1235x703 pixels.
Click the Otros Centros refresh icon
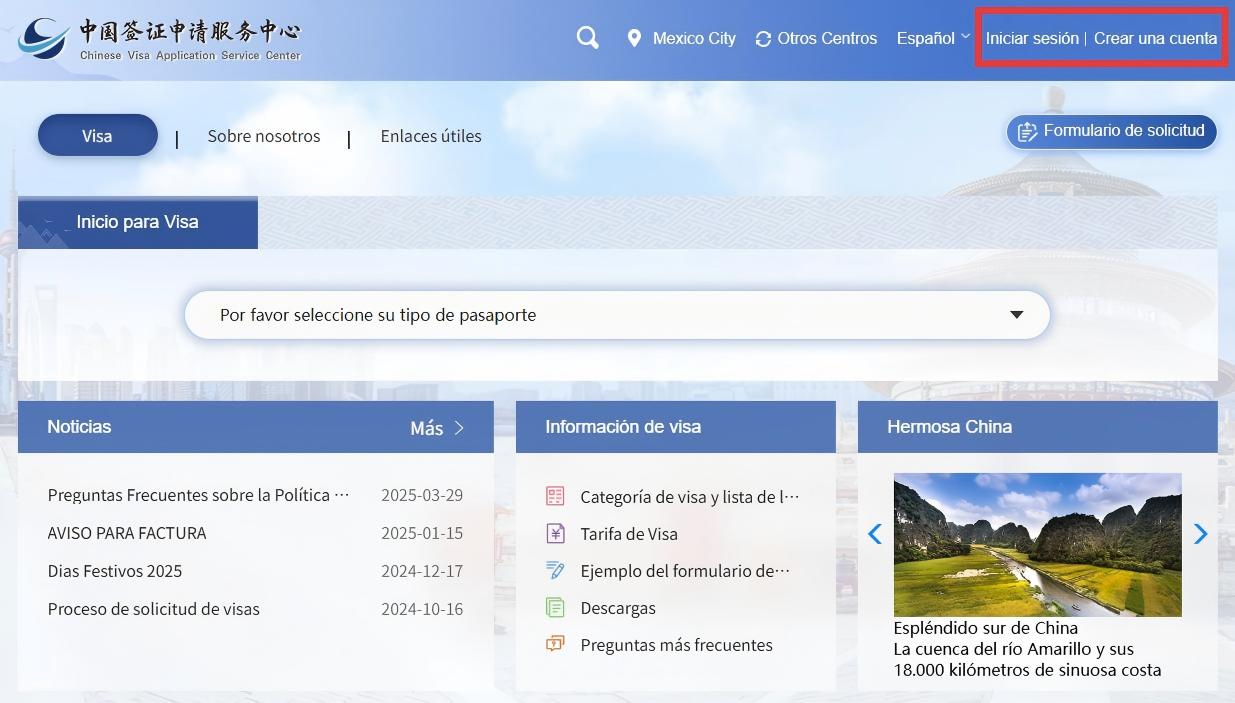(763, 39)
